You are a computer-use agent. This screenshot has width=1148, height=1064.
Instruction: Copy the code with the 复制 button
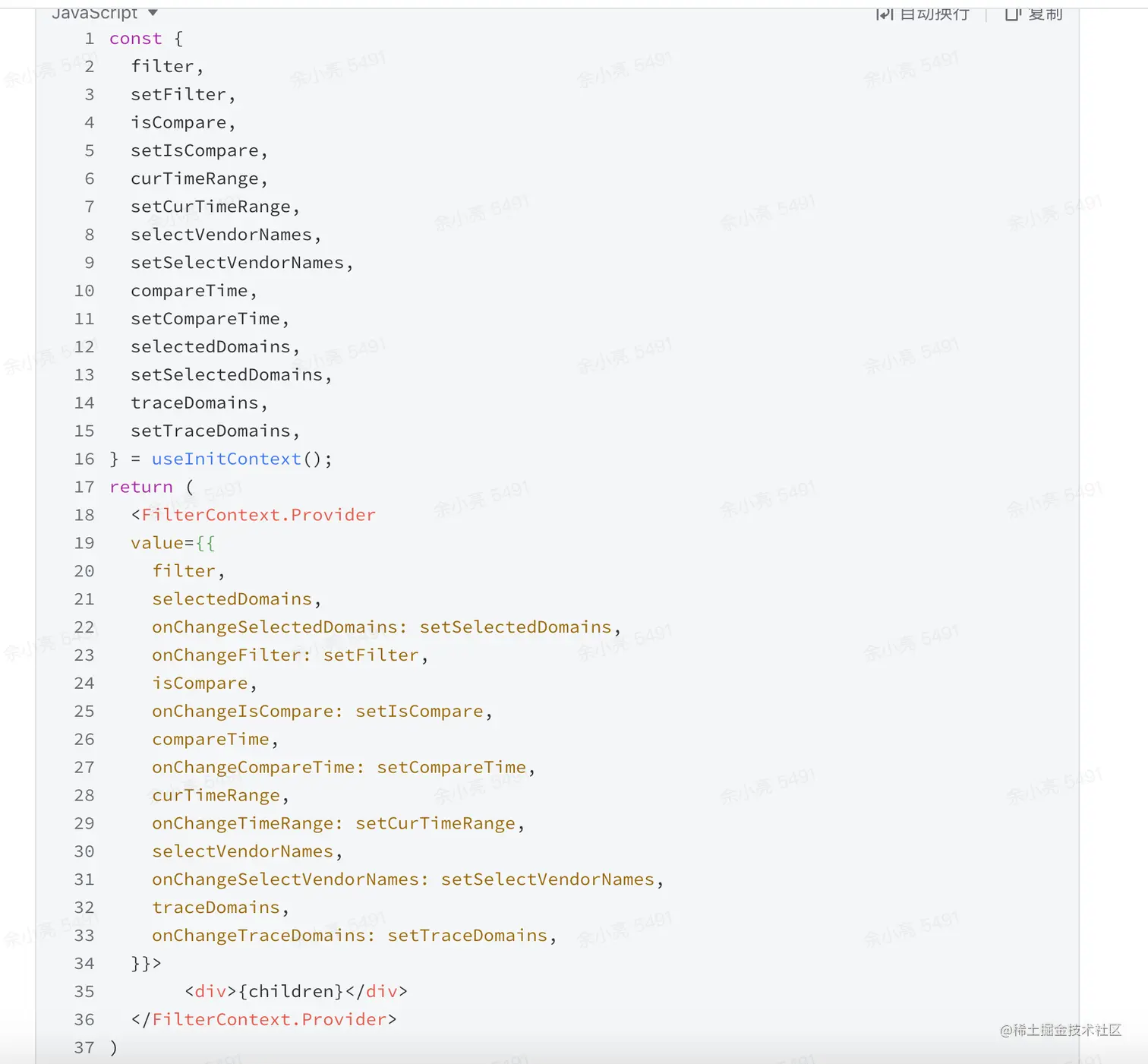pyautogui.click(x=1033, y=14)
